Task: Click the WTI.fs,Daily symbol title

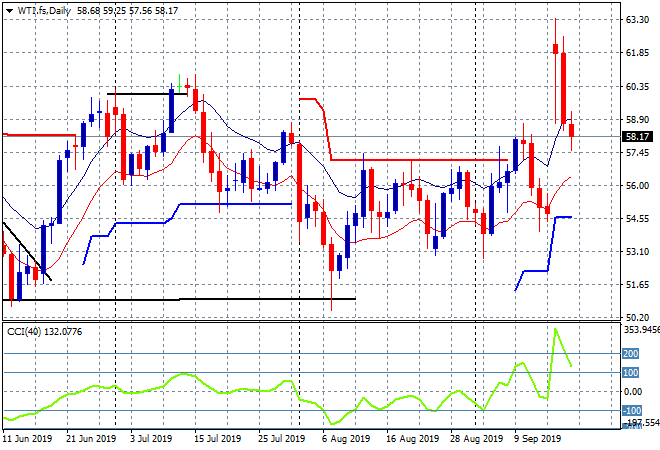Action: pos(44,11)
